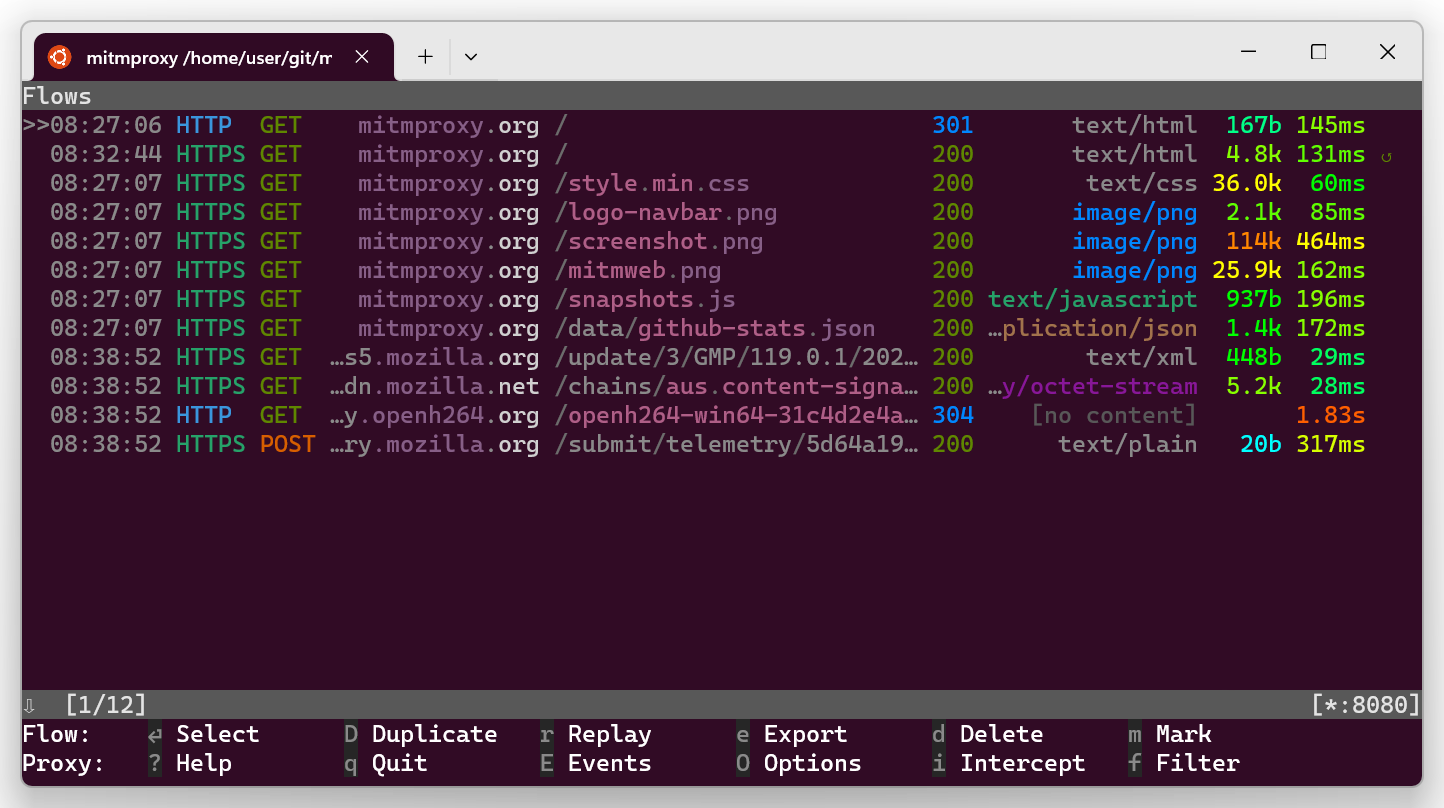The height and width of the screenshot is (808, 1444).
Task: Click the [*:8080] listen address
Action: click(x=1366, y=705)
